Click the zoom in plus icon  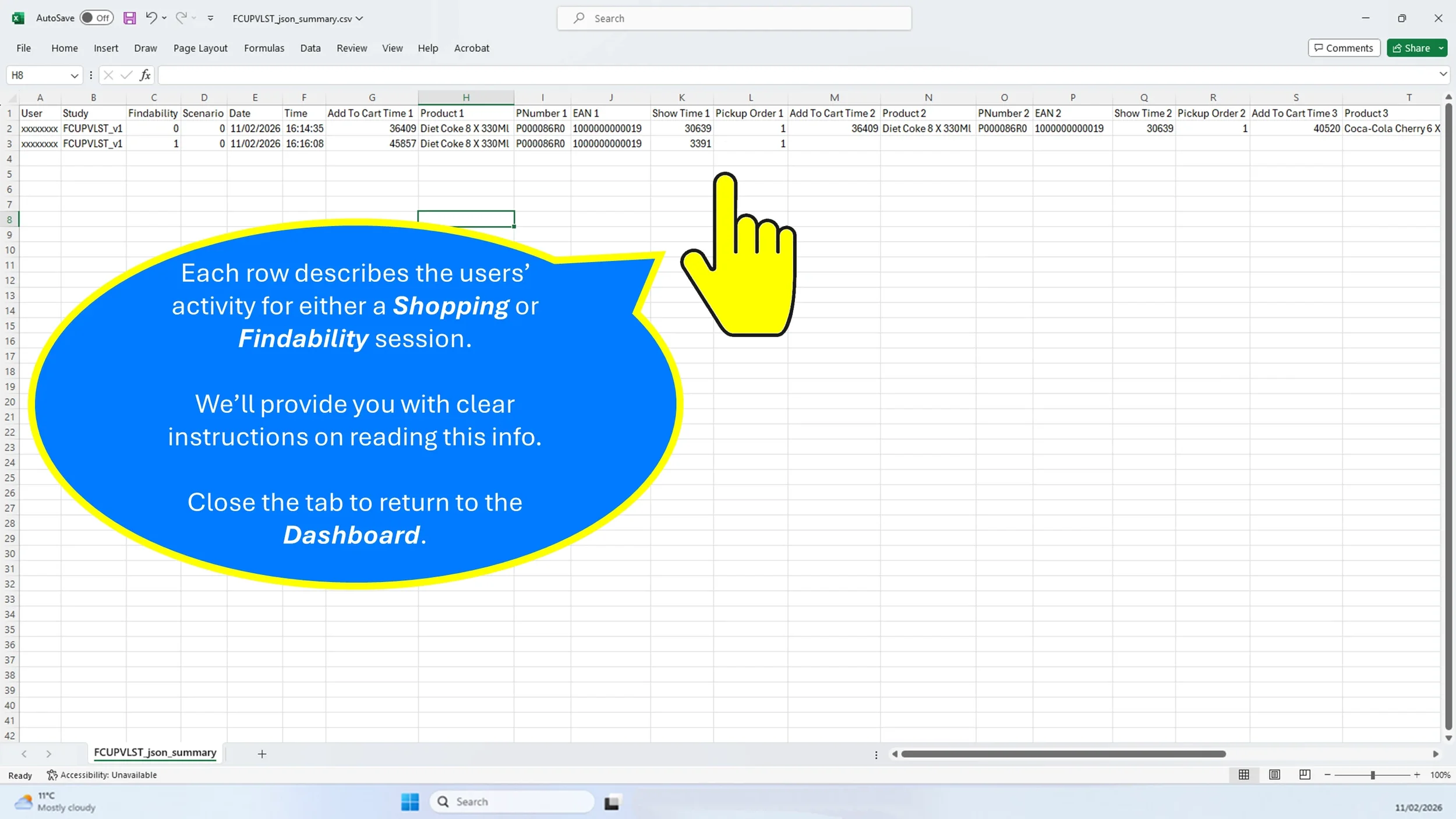click(x=1417, y=775)
